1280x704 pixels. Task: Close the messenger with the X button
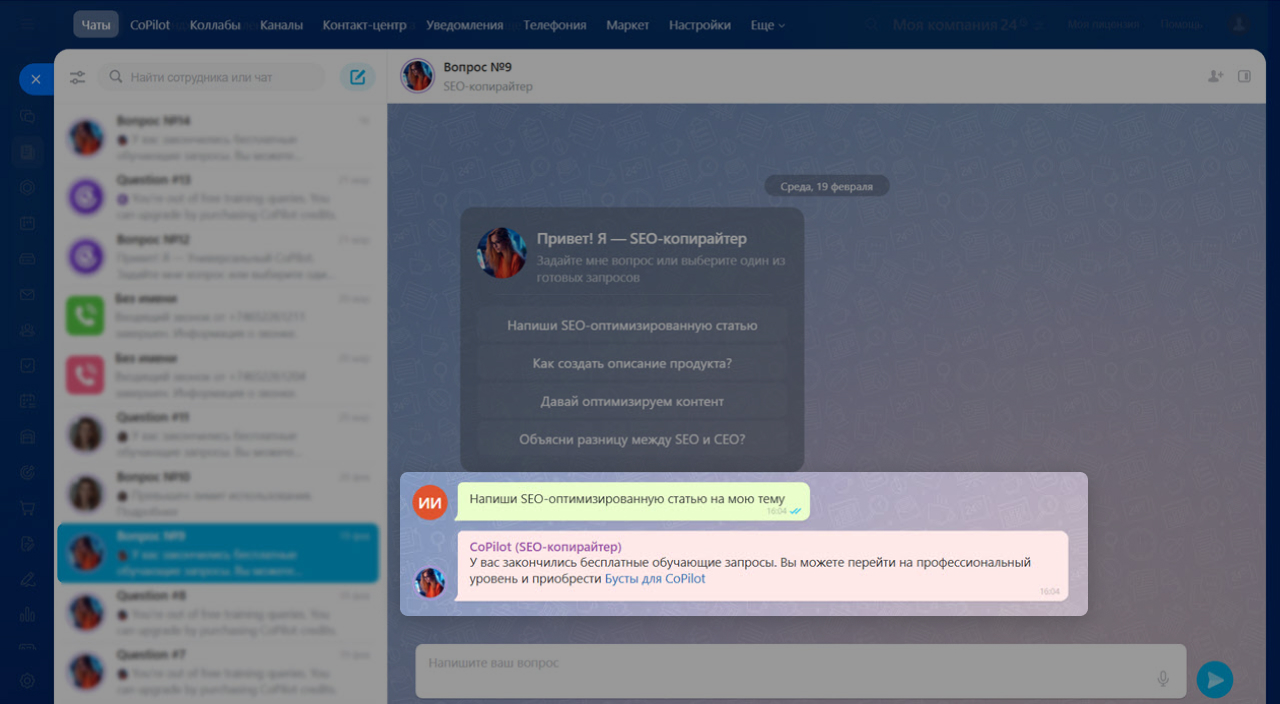pyautogui.click(x=35, y=79)
